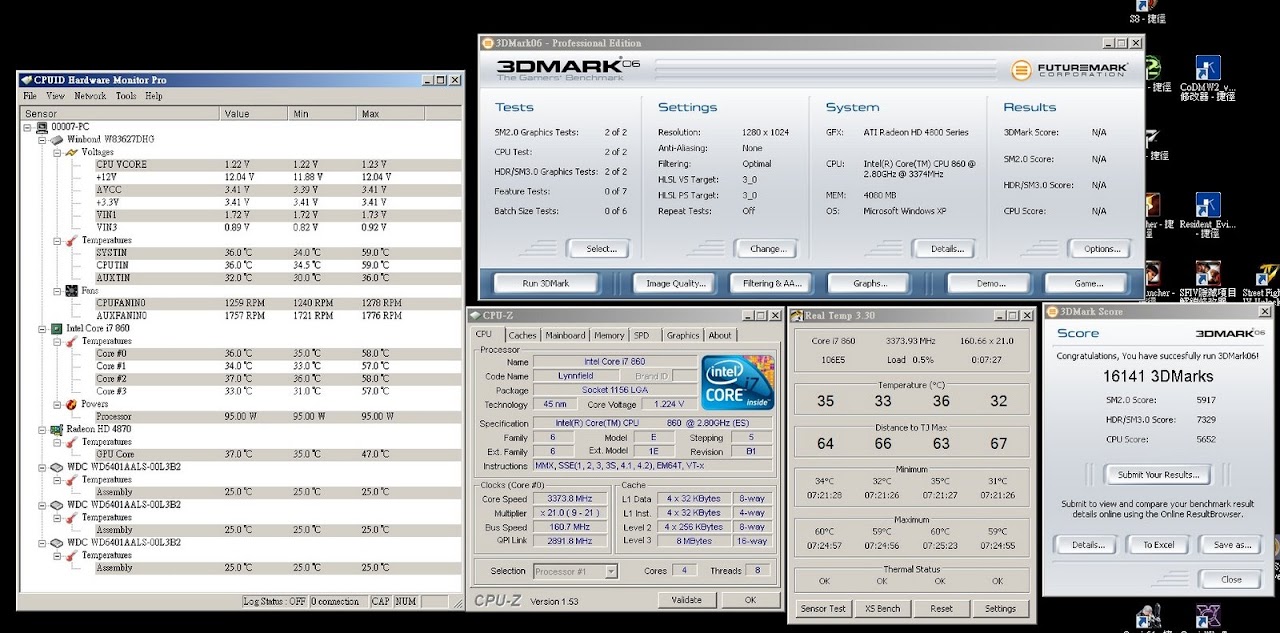Open Filtering & AA... in 3DMark06
1280x633 pixels.
772,283
